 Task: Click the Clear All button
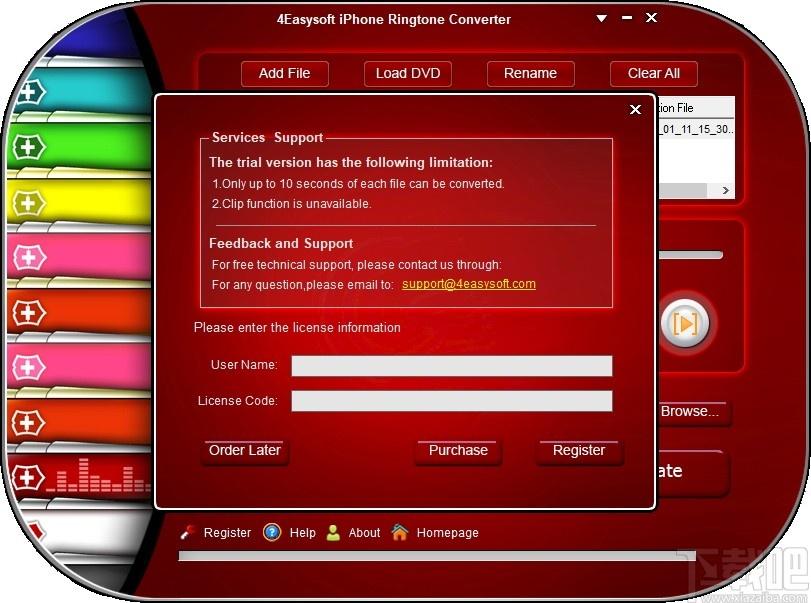point(654,73)
